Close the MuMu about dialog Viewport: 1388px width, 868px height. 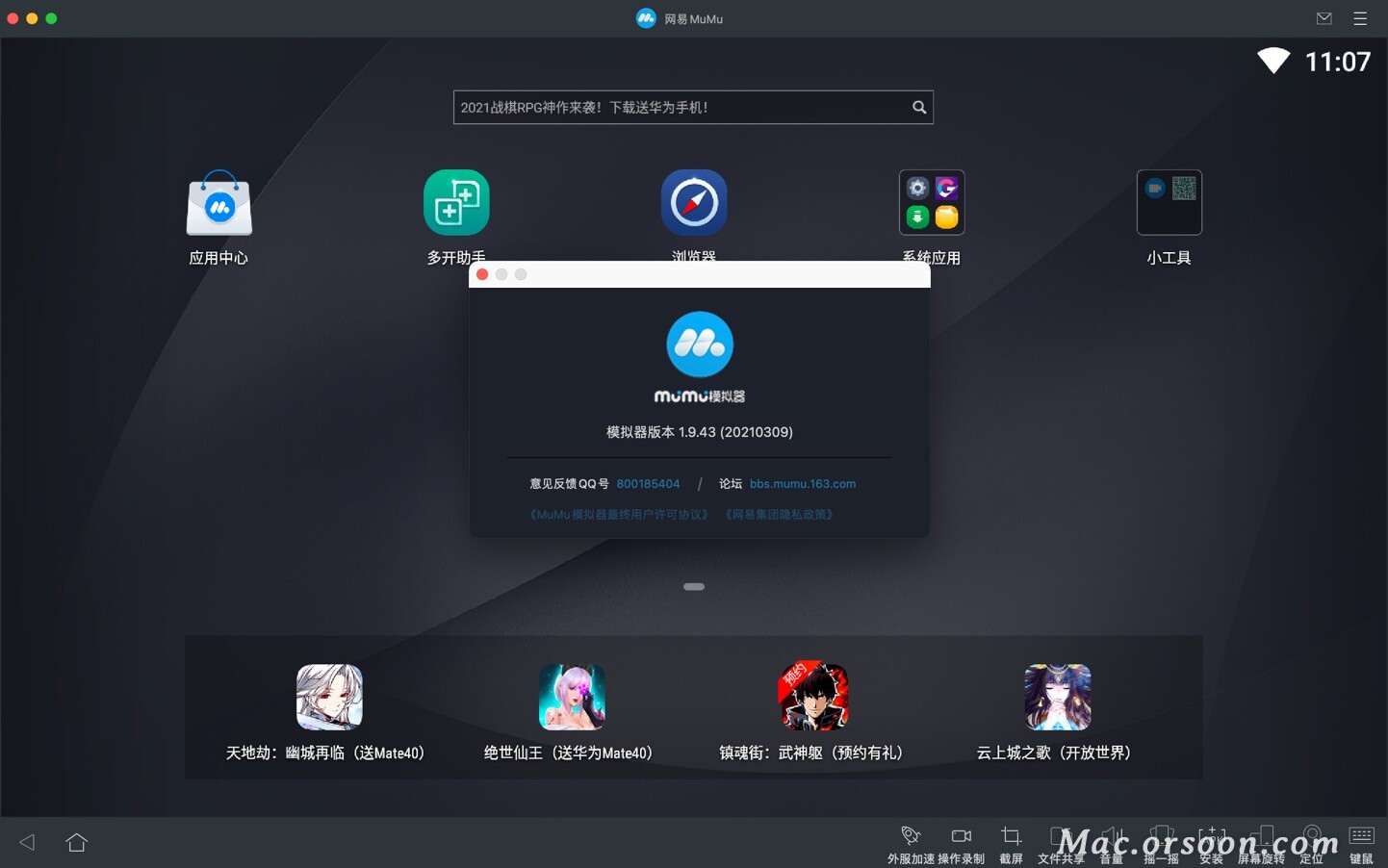pyautogui.click(x=482, y=274)
